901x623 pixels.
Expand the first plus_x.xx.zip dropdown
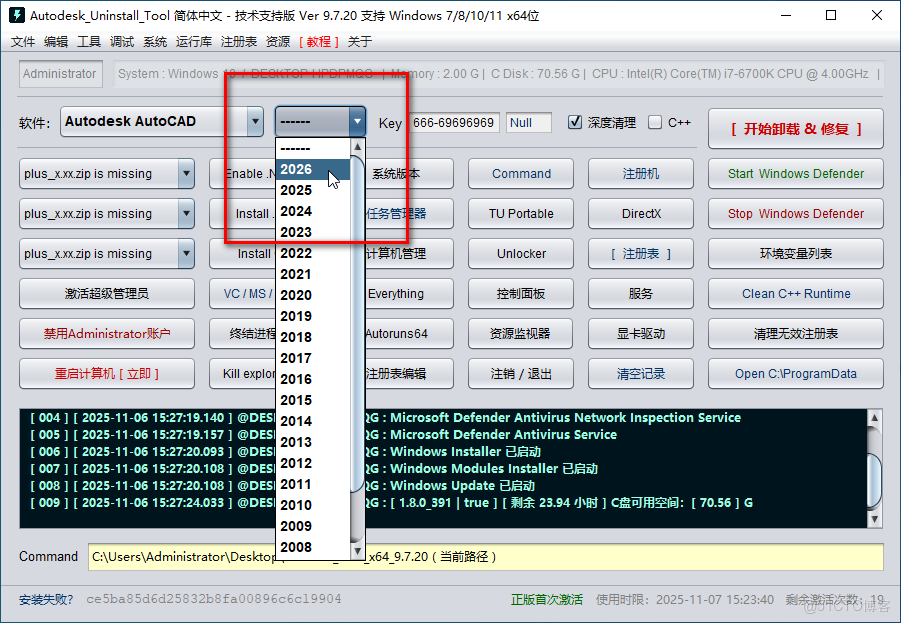pyautogui.click(x=185, y=173)
